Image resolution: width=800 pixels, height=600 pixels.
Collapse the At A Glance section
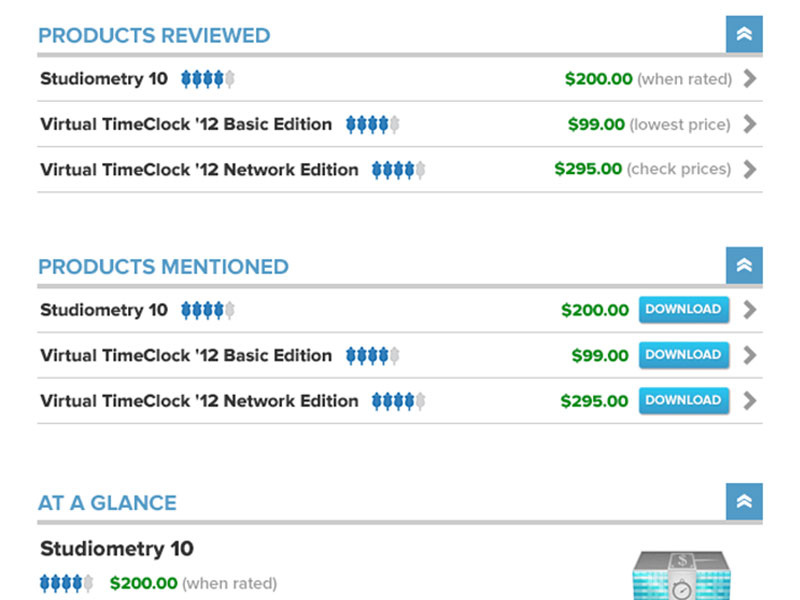click(744, 501)
